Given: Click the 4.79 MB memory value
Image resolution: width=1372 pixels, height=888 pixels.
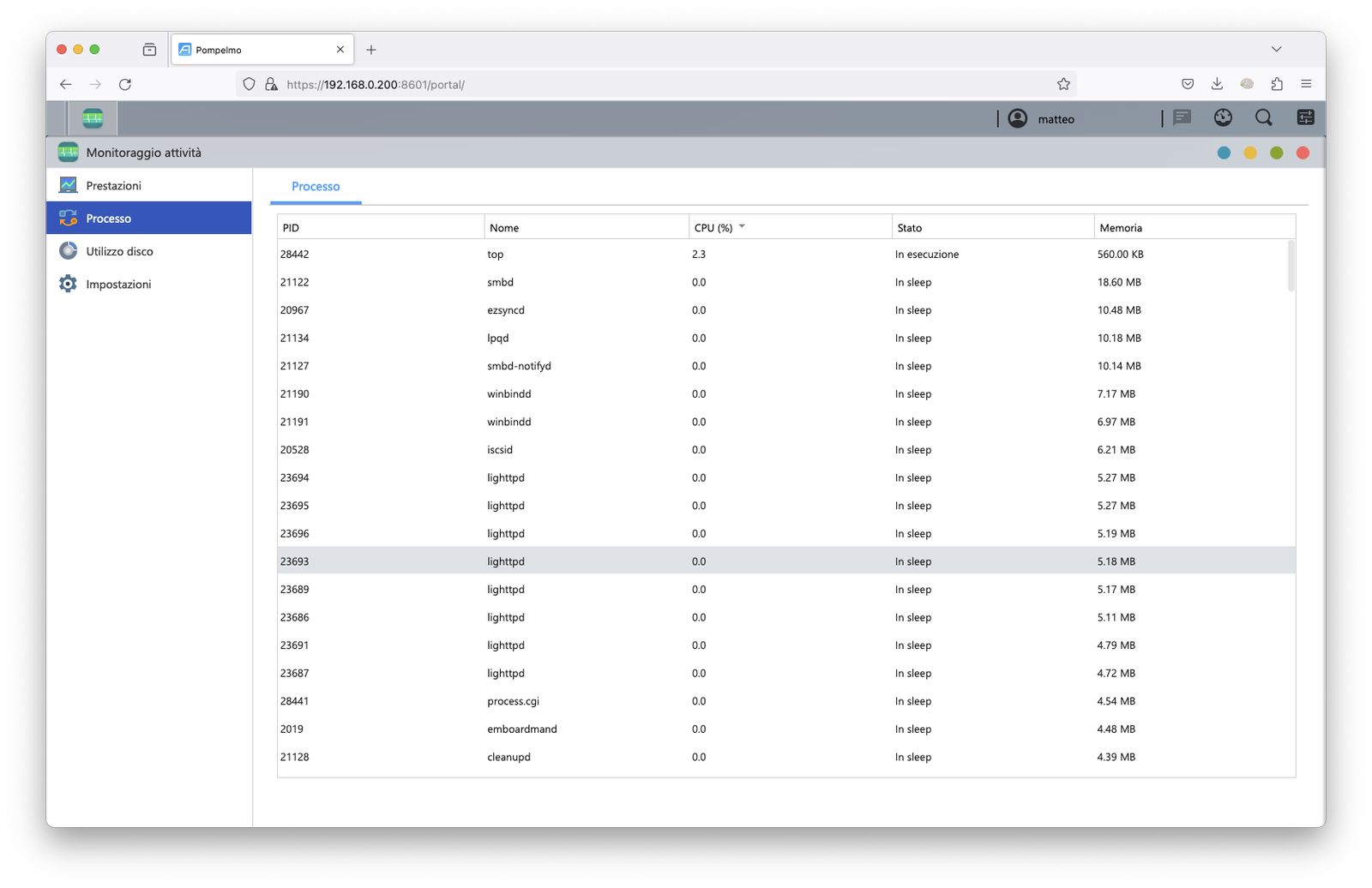Looking at the screenshot, I should tap(1116, 645).
